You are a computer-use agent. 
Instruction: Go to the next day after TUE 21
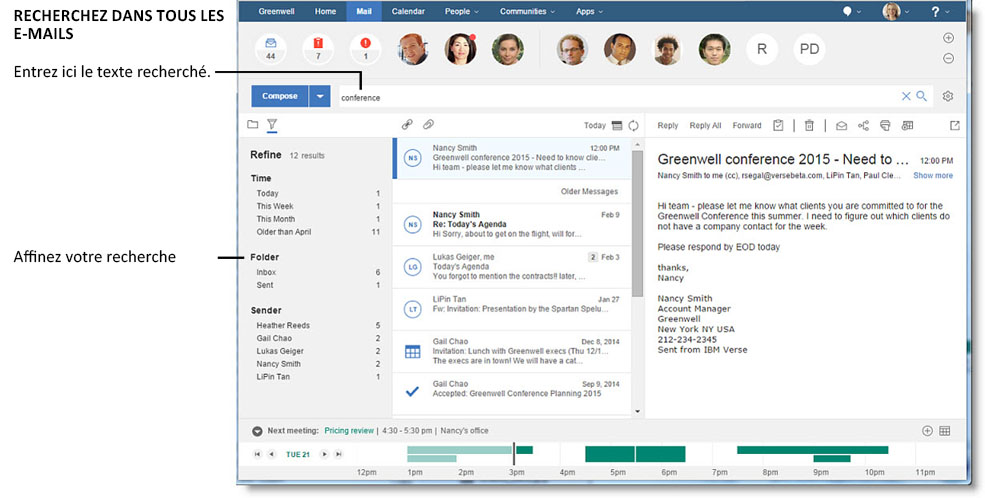[324, 454]
